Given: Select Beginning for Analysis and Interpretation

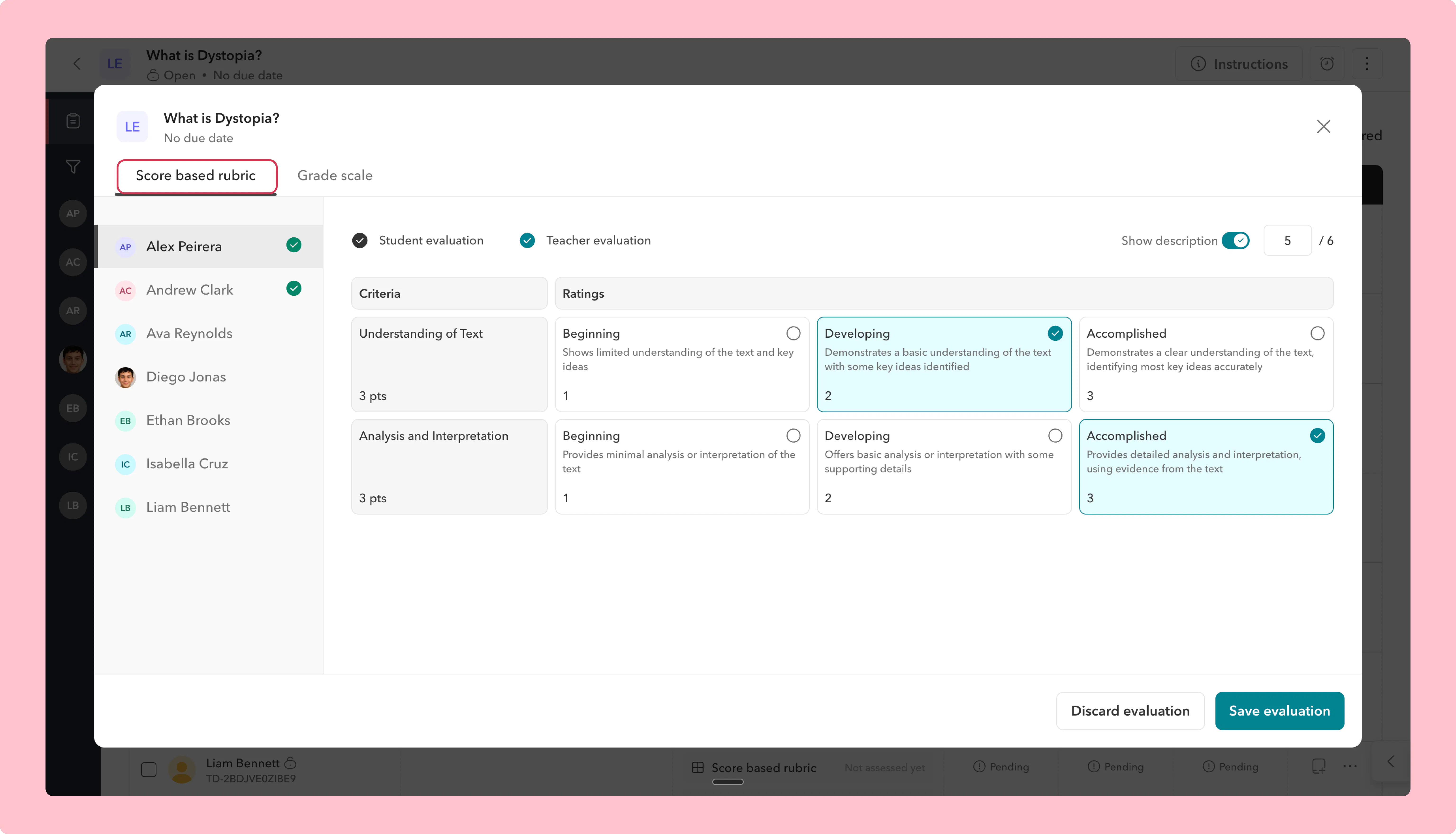Looking at the screenshot, I should point(682,467).
